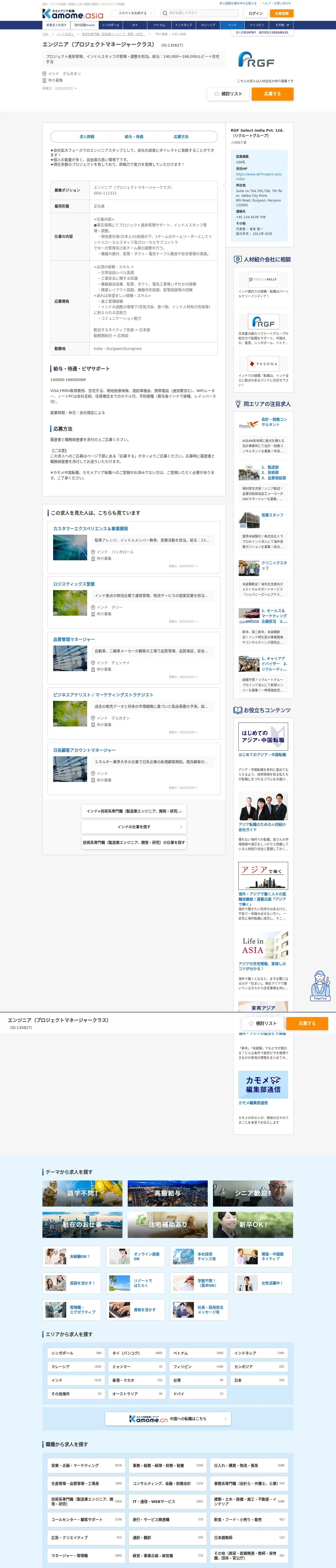Expand the その他 nav dropdown
The height and width of the screenshot is (1568, 336).
click(x=281, y=25)
